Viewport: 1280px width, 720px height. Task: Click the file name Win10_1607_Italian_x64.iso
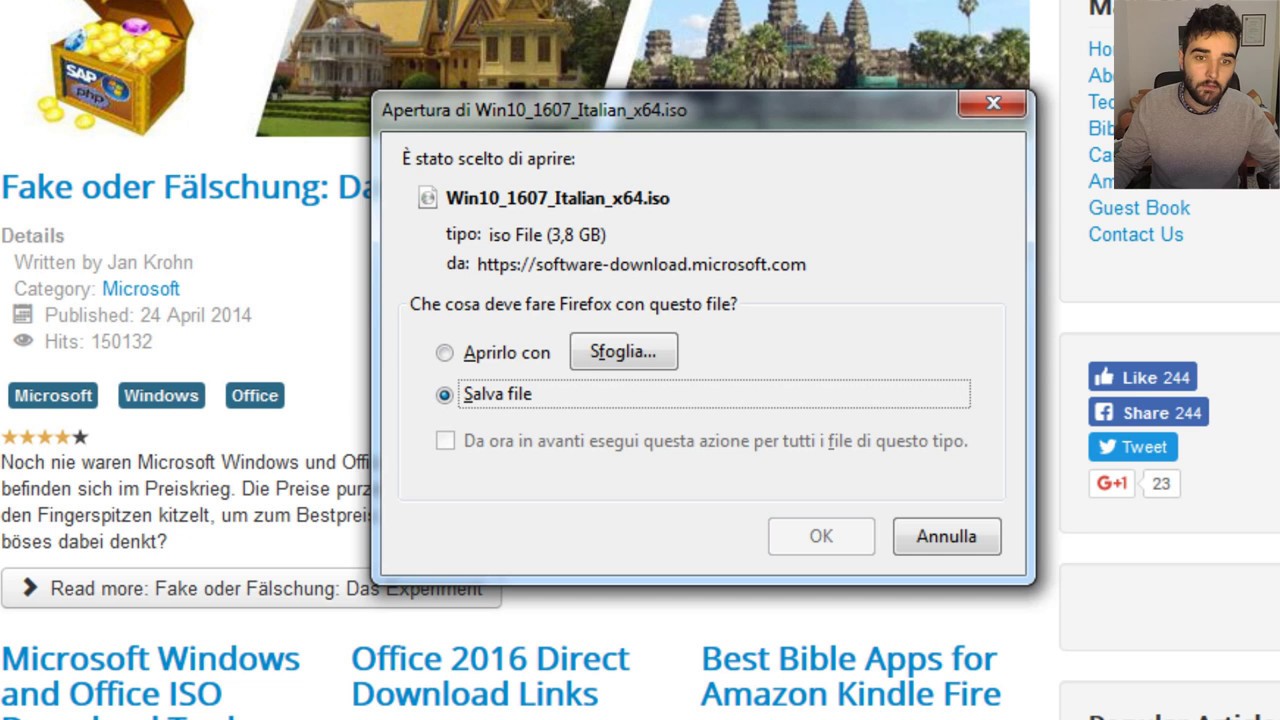(x=557, y=198)
